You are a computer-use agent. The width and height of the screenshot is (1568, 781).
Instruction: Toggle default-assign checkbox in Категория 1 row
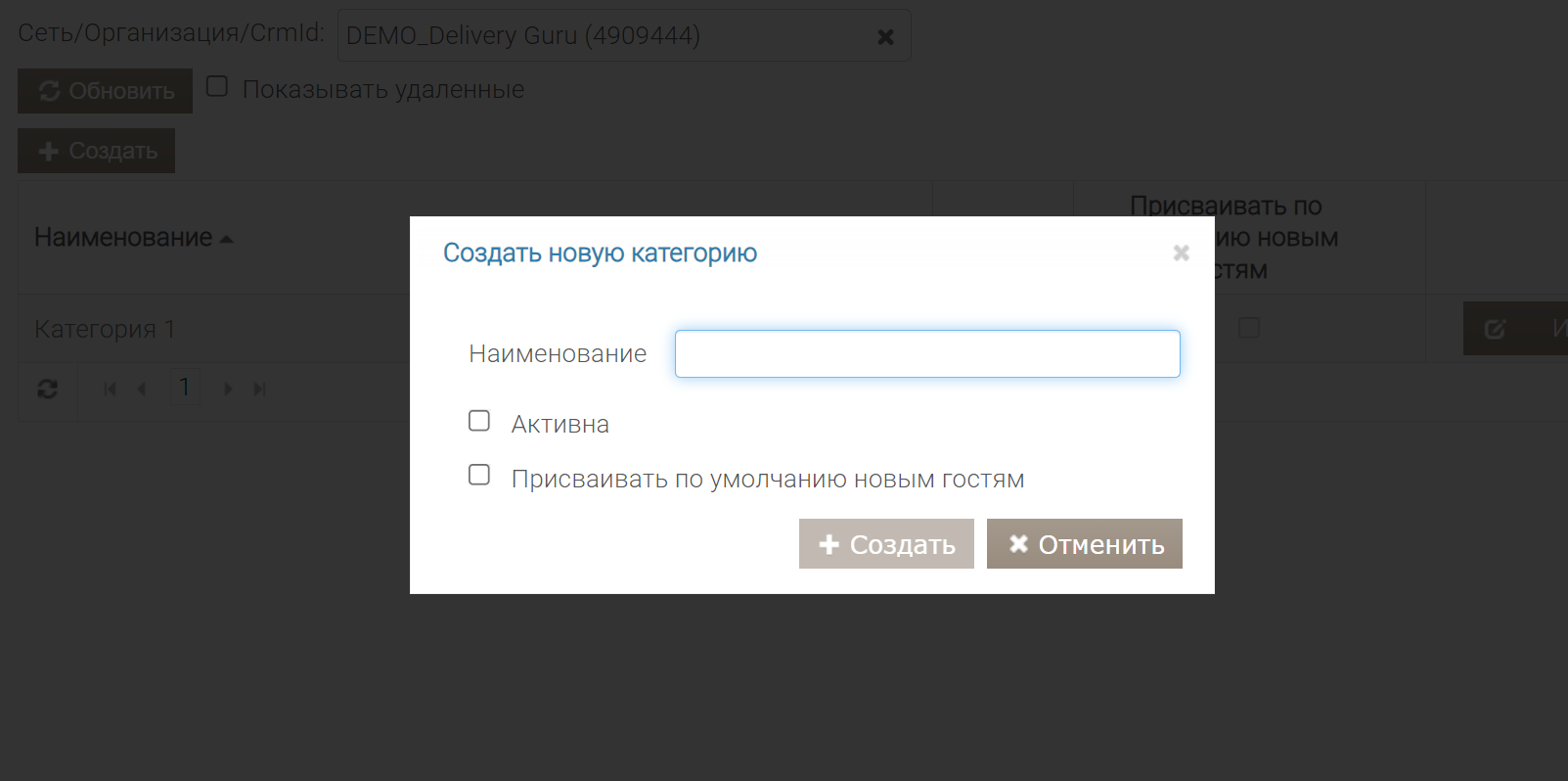(1249, 328)
